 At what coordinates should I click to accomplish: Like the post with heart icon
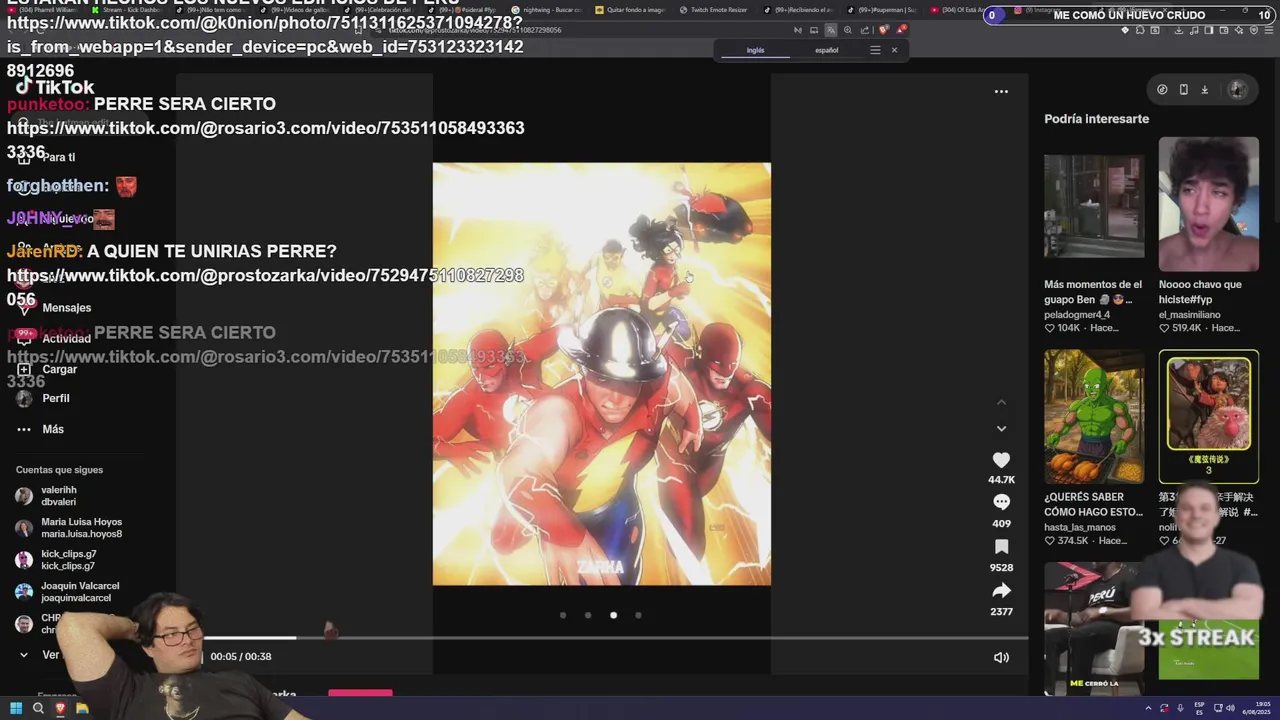(1001, 460)
